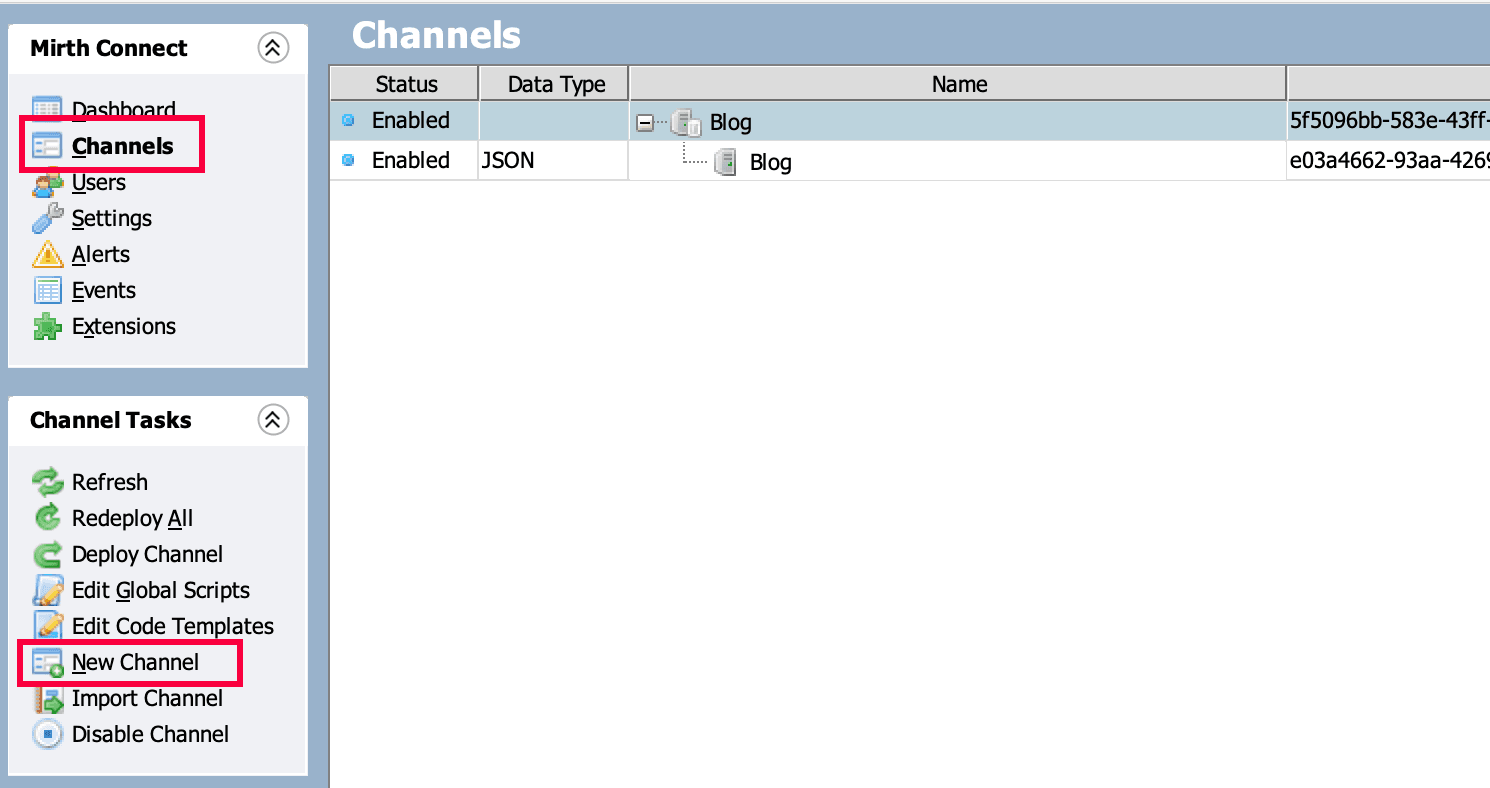Open the Dashboard view
Image resolution: width=1490 pixels, height=788 pixels.
click(x=124, y=110)
